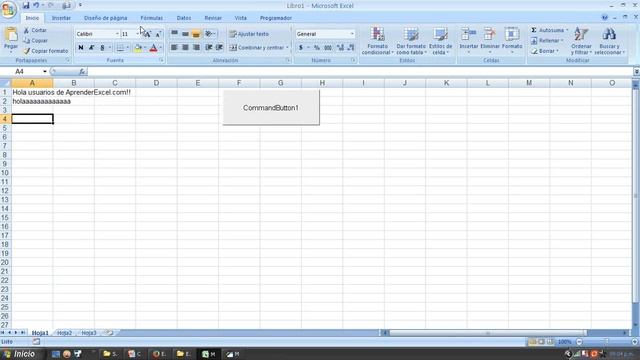
Task: Apply thousands separator 000 style
Action: [328, 48]
